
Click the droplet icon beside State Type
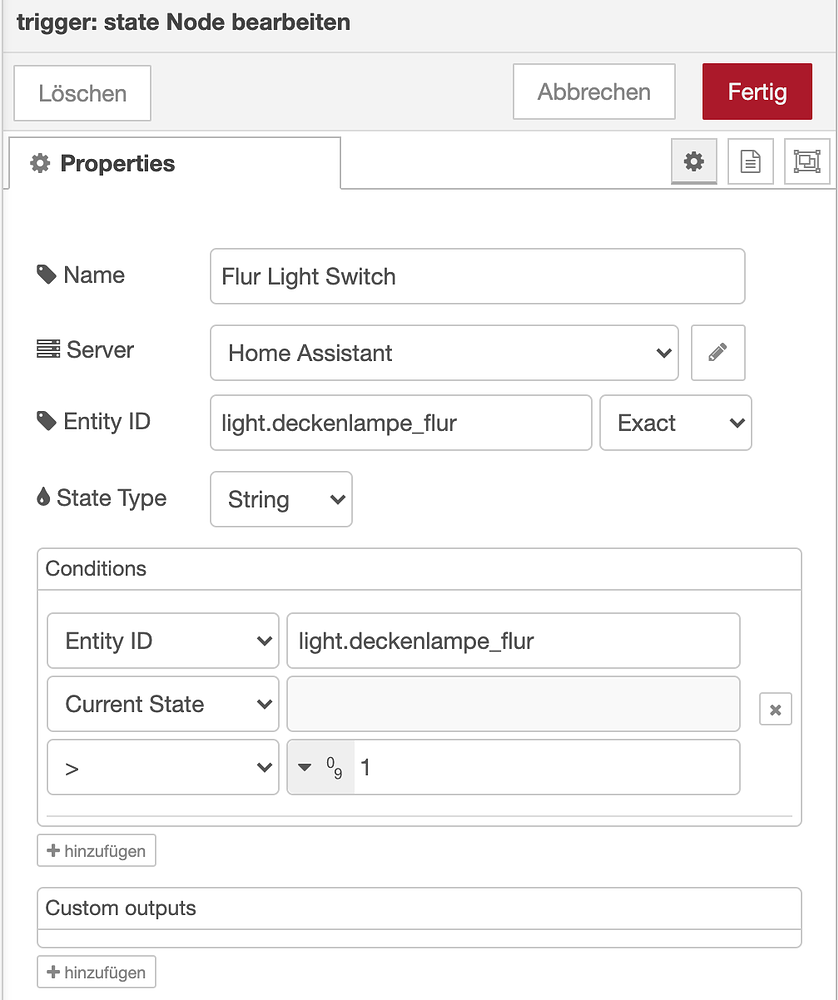coord(45,497)
